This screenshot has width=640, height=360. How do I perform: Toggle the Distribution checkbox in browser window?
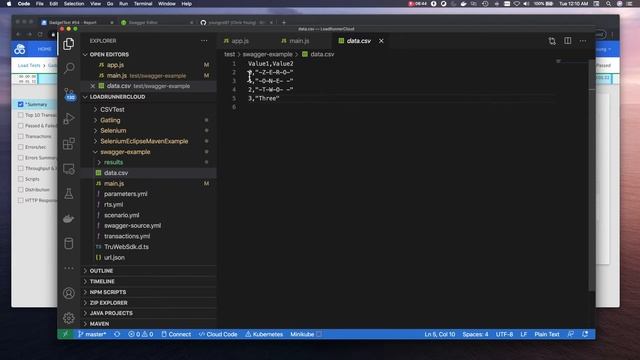20,189
